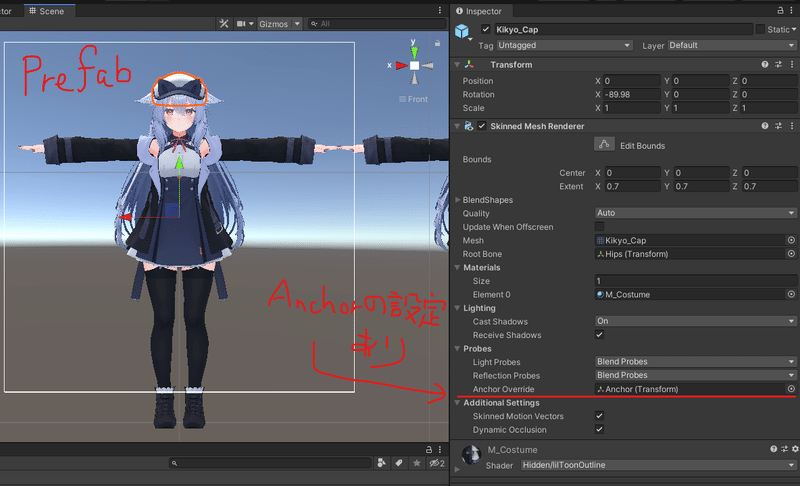The width and height of the screenshot is (800, 486).
Task: Open the Tag dropdown showing Untagged
Action: click(x=565, y=45)
